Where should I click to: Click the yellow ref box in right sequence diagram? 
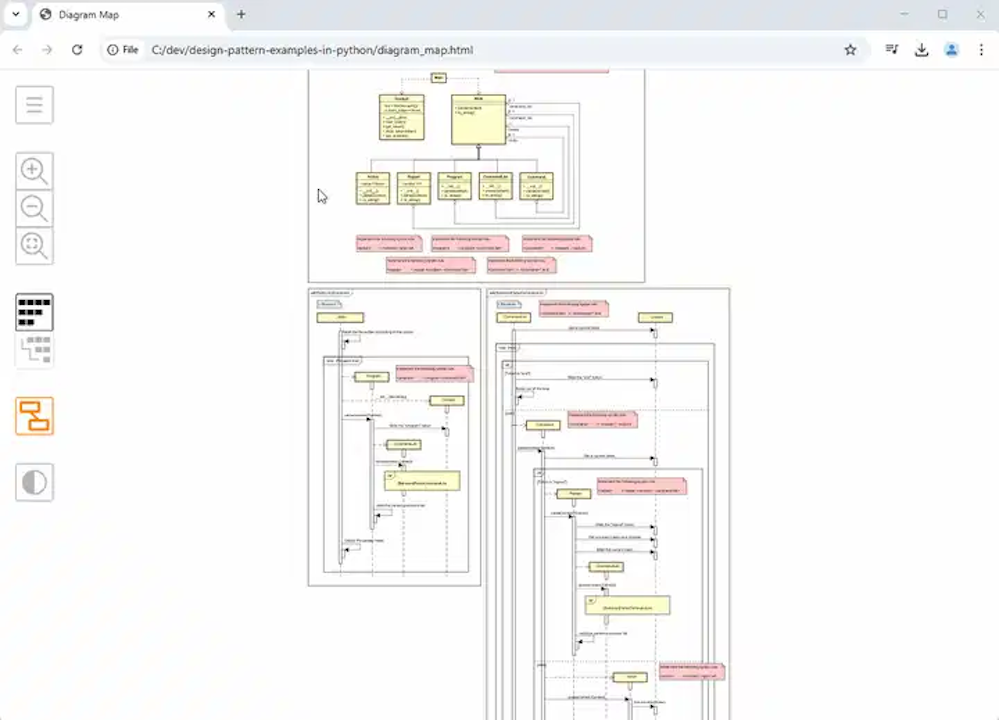(628, 605)
